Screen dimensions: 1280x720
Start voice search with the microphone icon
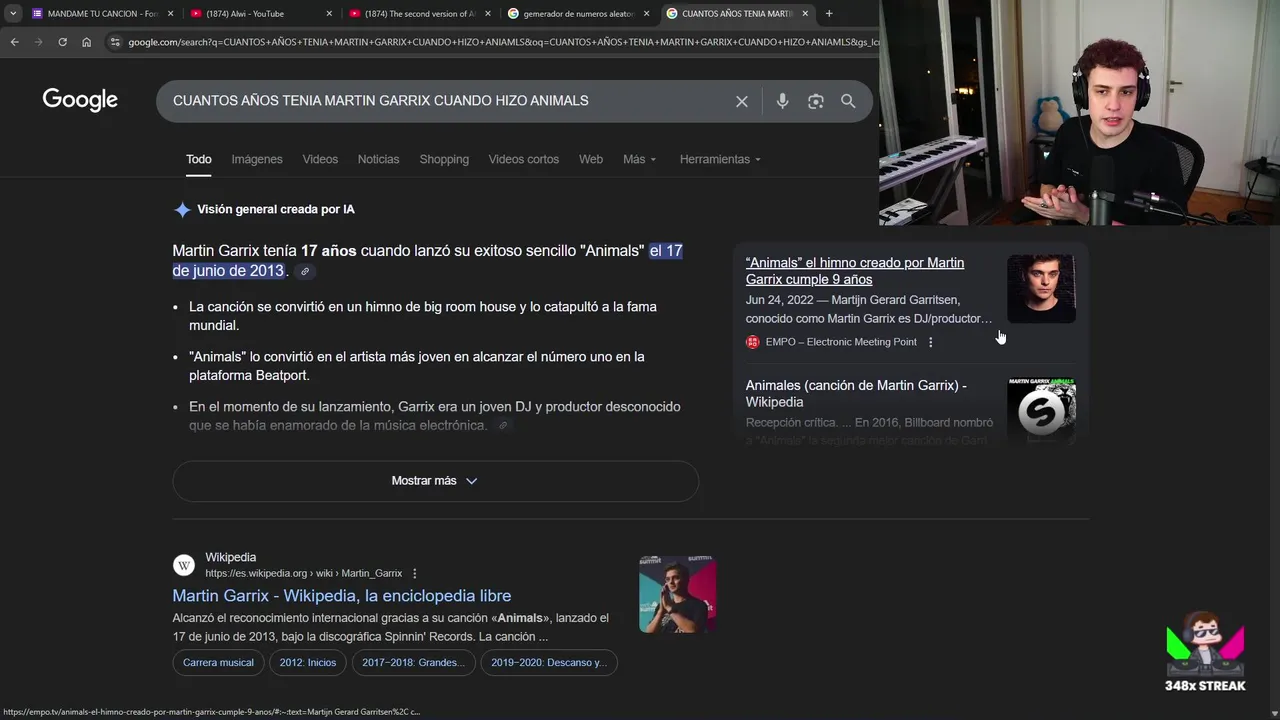(x=782, y=101)
